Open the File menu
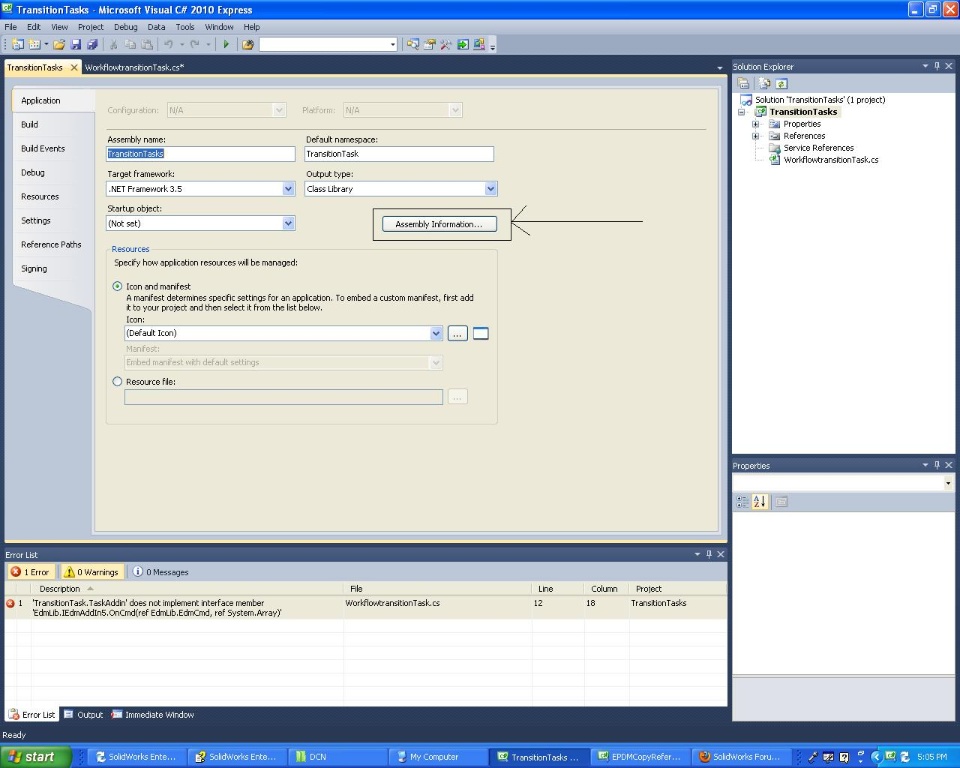 pyautogui.click(x=11, y=27)
